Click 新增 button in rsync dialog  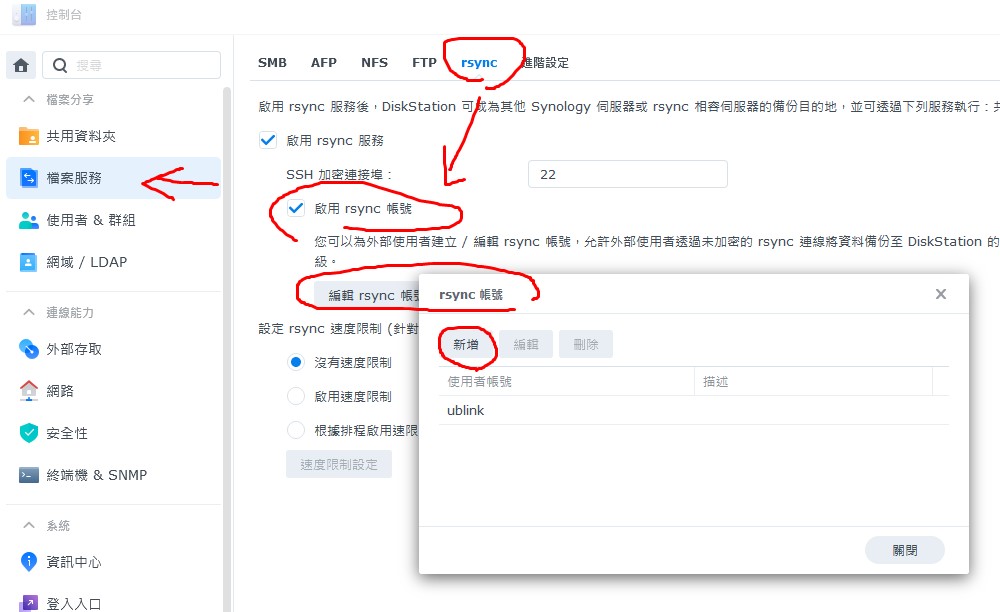click(x=467, y=344)
